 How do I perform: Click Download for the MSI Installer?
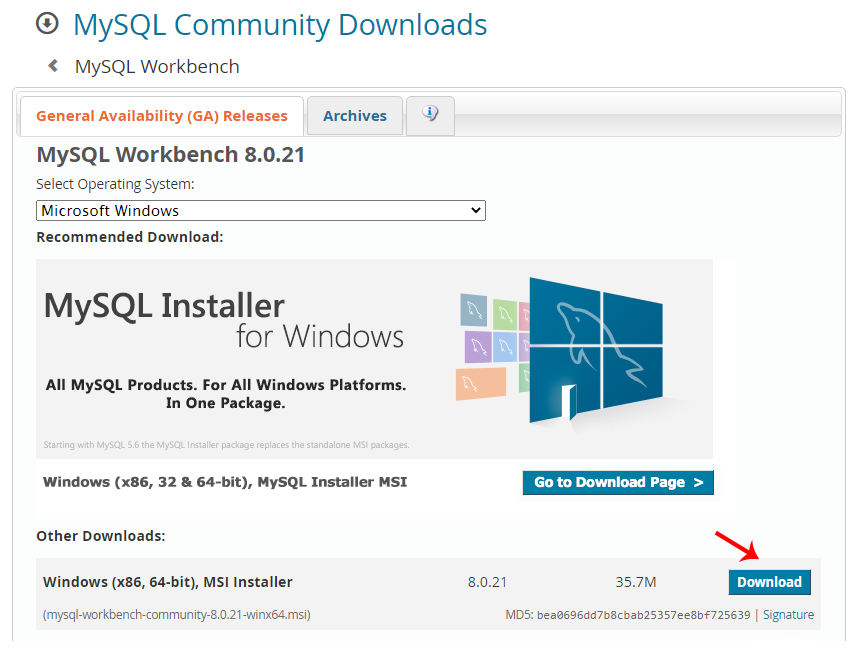pyautogui.click(x=769, y=582)
